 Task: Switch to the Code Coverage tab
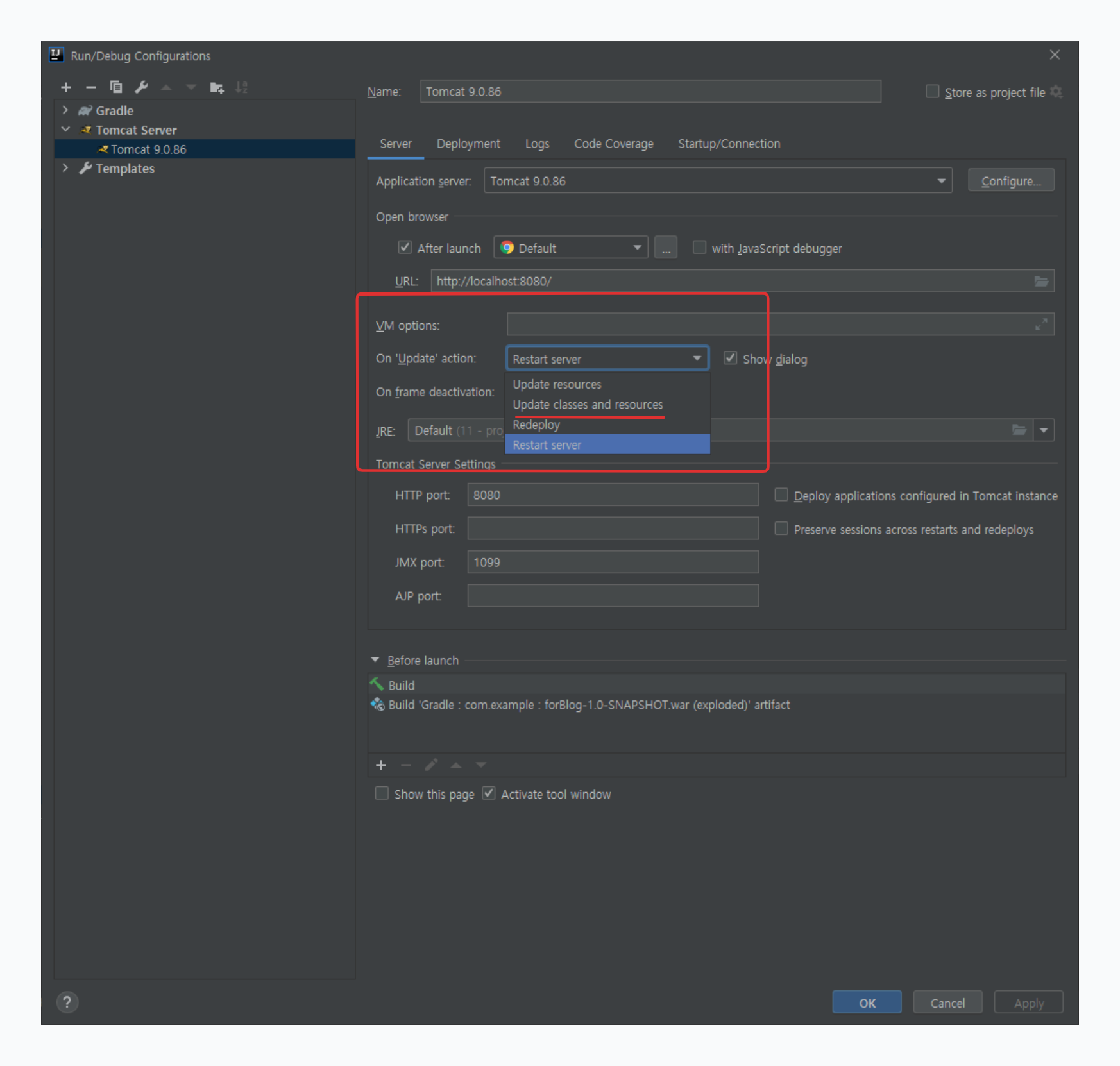614,144
